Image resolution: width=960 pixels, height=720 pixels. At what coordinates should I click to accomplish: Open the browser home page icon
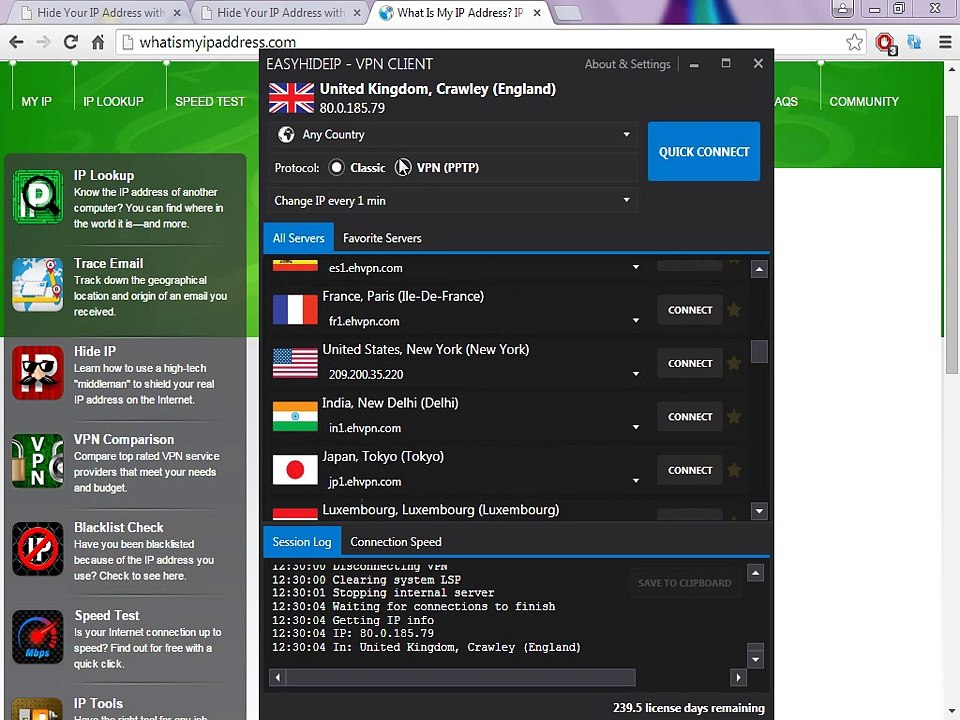point(98,42)
